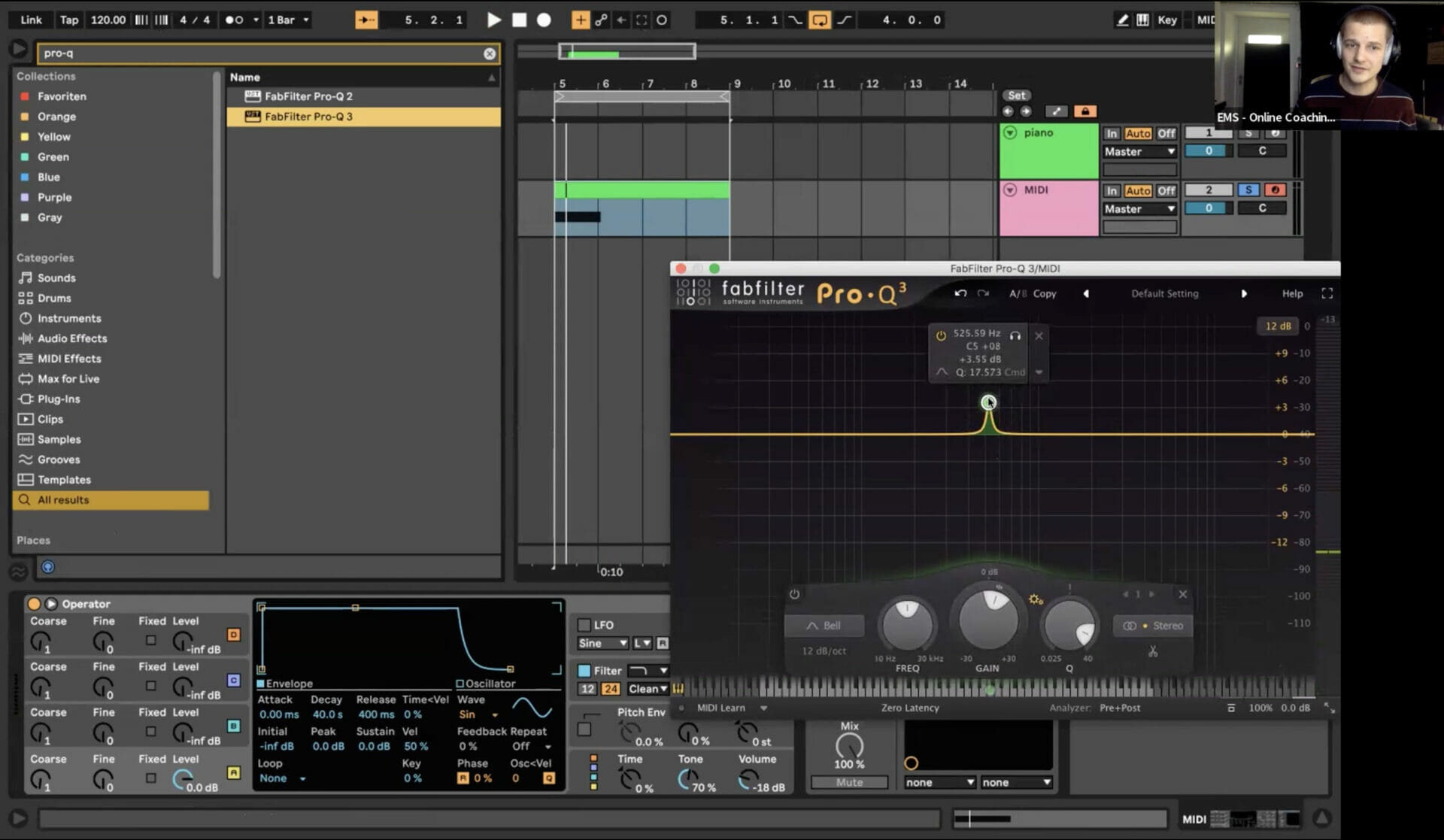Toggle the Draw Mode pencil icon
This screenshot has height=840, width=1444.
1122,20
